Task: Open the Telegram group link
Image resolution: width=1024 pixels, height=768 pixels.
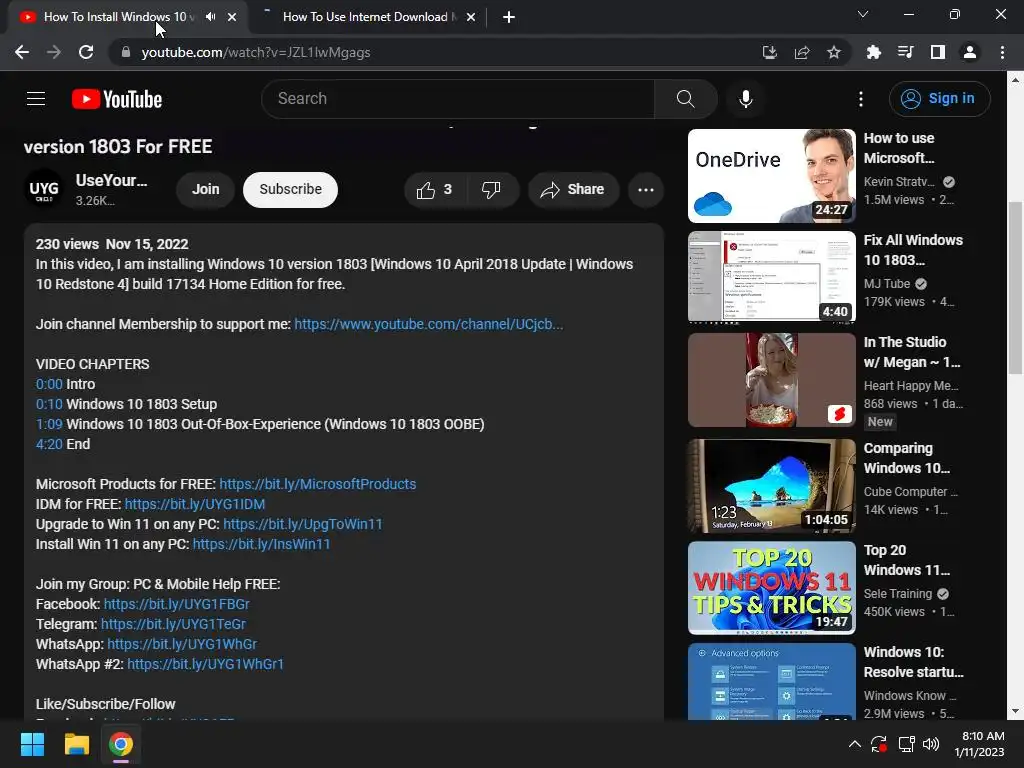Action: tap(173, 624)
